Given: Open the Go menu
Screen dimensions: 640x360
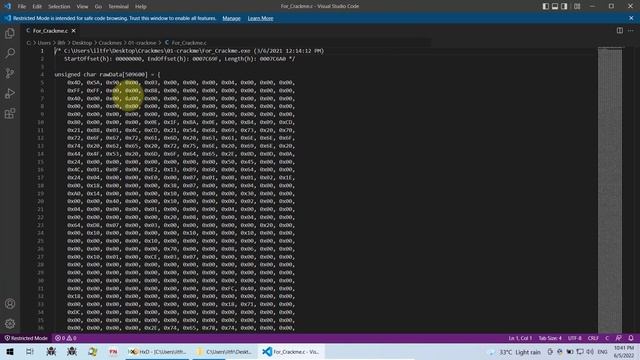Looking at the screenshot, I should tap(98, 7).
